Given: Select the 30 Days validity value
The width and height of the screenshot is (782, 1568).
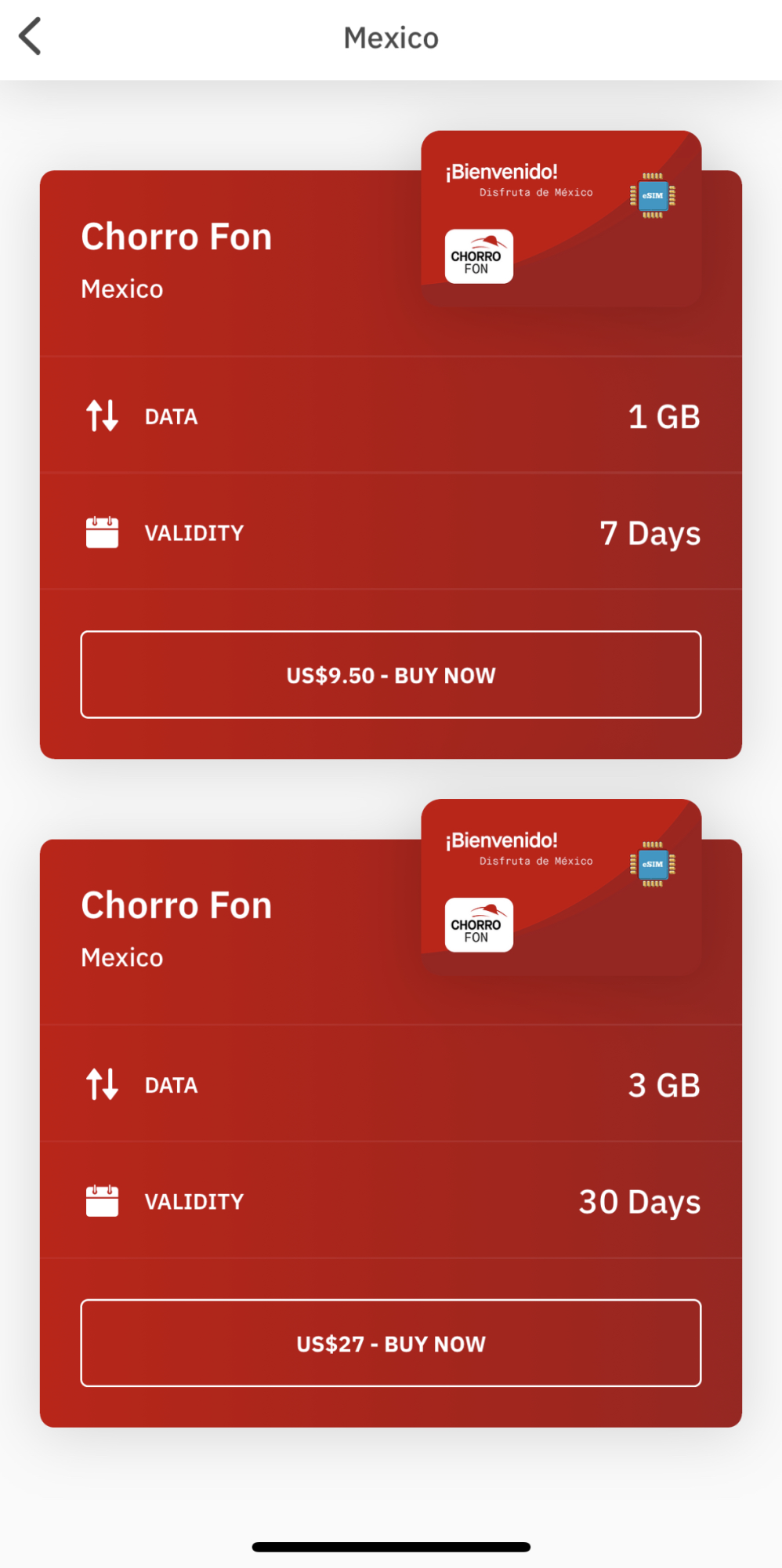Looking at the screenshot, I should [x=639, y=1202].
